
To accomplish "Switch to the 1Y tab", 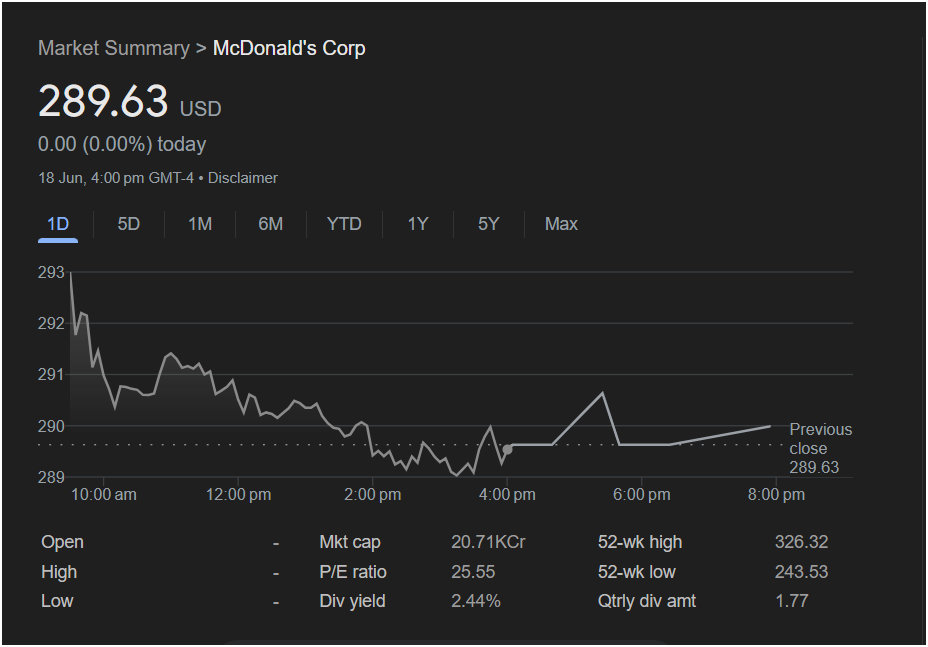I will 418,224.
